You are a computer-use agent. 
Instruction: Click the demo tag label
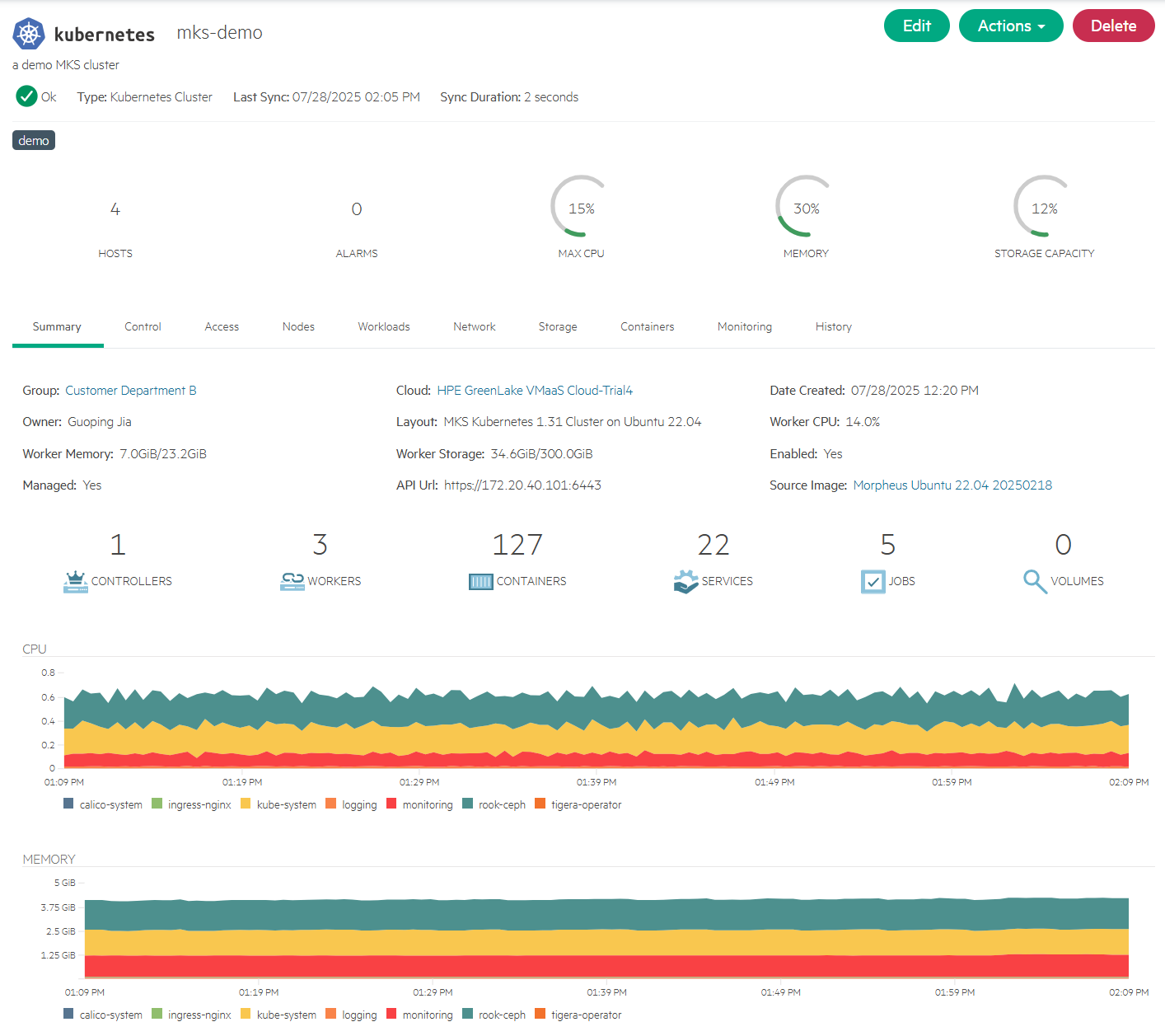[x=33, y=140]
